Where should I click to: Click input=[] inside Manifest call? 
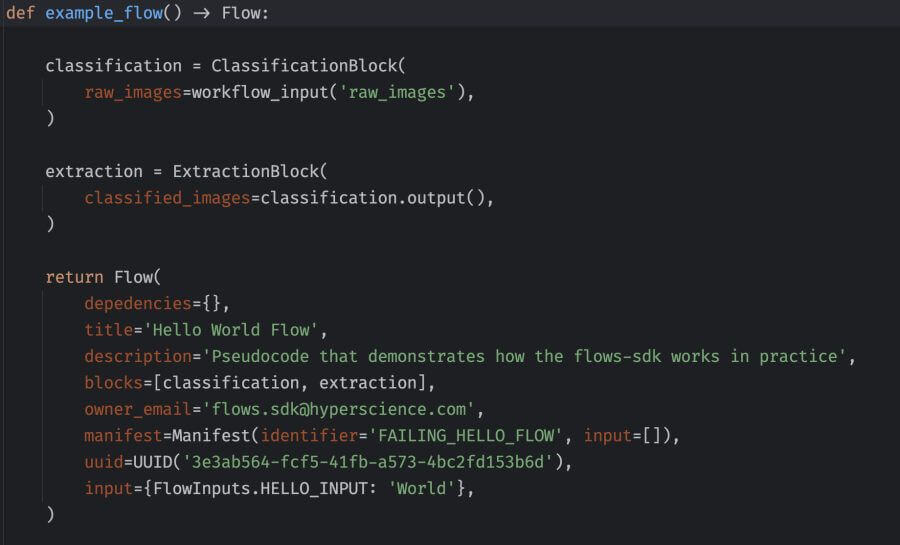tap(623, 435)
